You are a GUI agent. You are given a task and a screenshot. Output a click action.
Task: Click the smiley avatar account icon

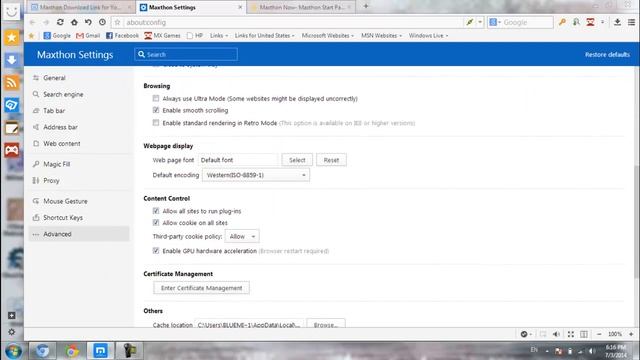tap(12, 11)
